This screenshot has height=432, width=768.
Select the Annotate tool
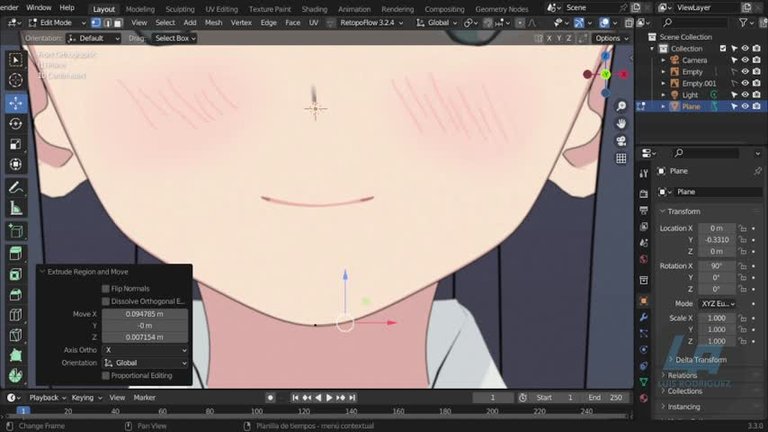16,187
